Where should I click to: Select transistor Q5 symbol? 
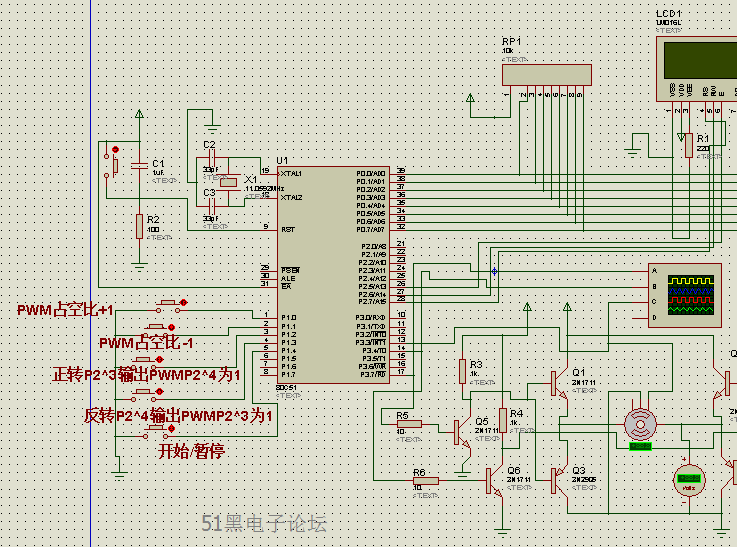point(462,432)
